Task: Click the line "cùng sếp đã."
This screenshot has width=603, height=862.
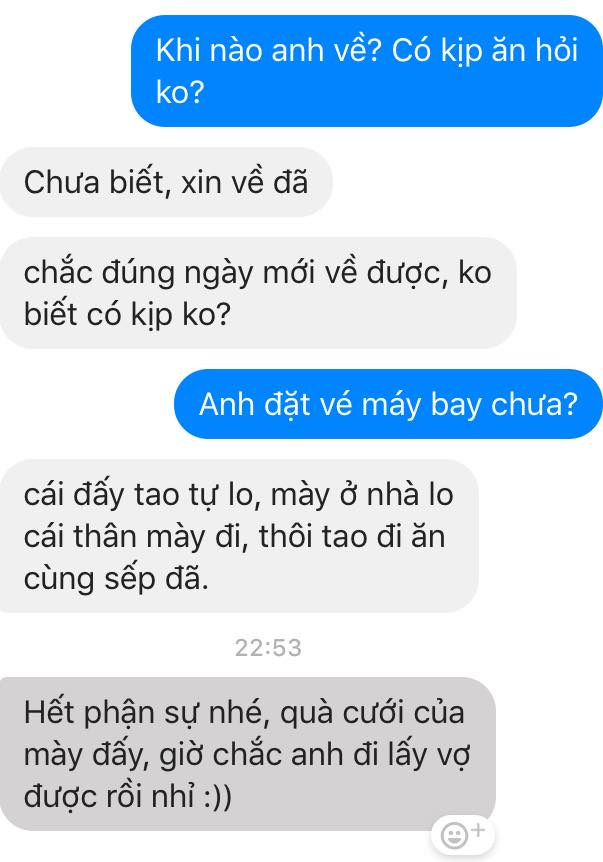Action: (116, 579)
